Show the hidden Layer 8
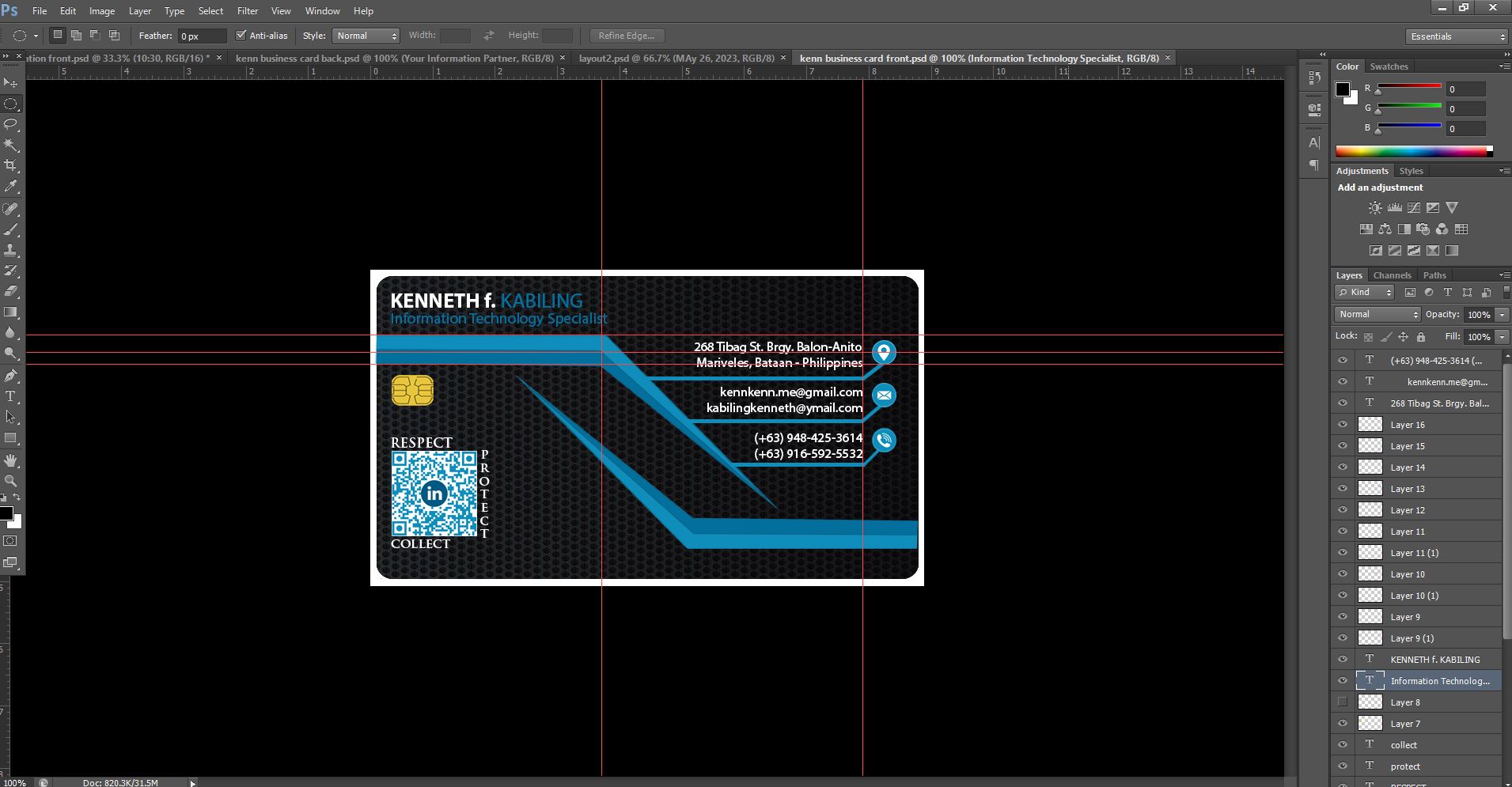1512x787 pixels. click(x=1343, y=702)
